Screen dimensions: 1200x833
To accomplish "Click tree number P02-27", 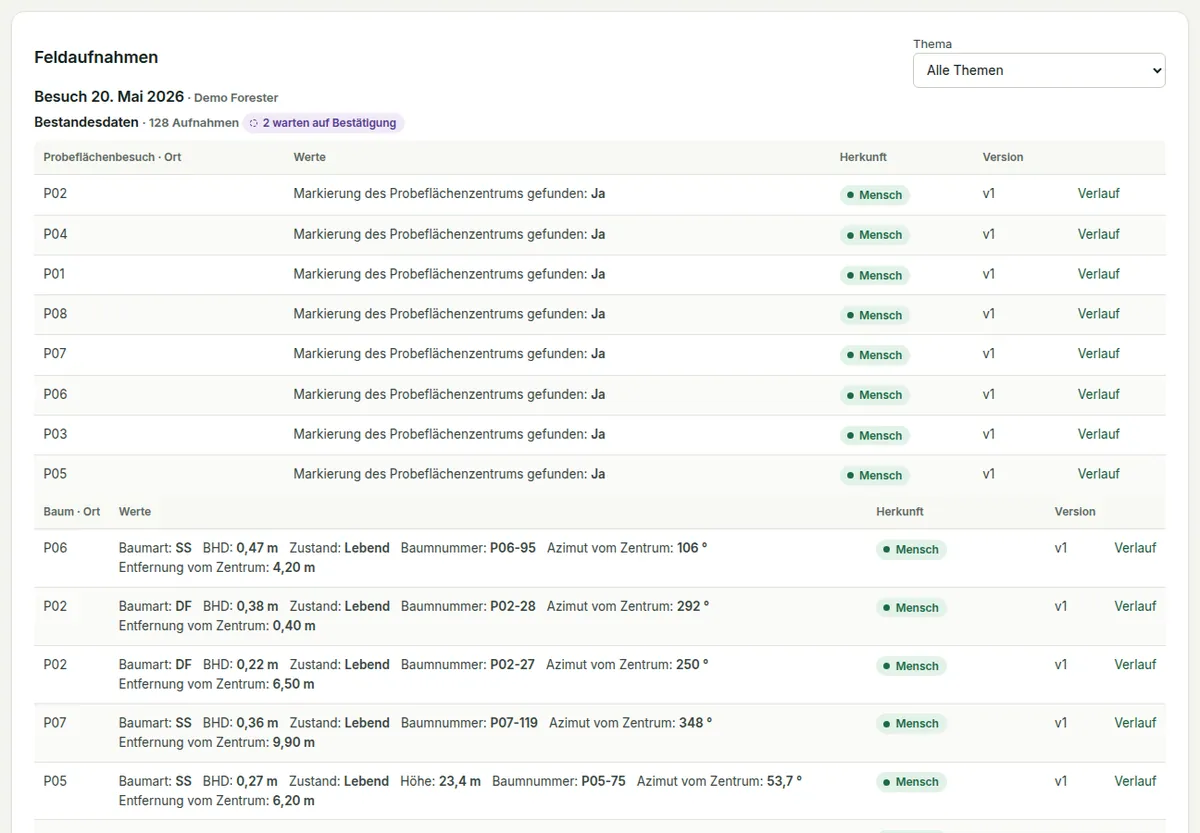I will (x=512, y=664).
